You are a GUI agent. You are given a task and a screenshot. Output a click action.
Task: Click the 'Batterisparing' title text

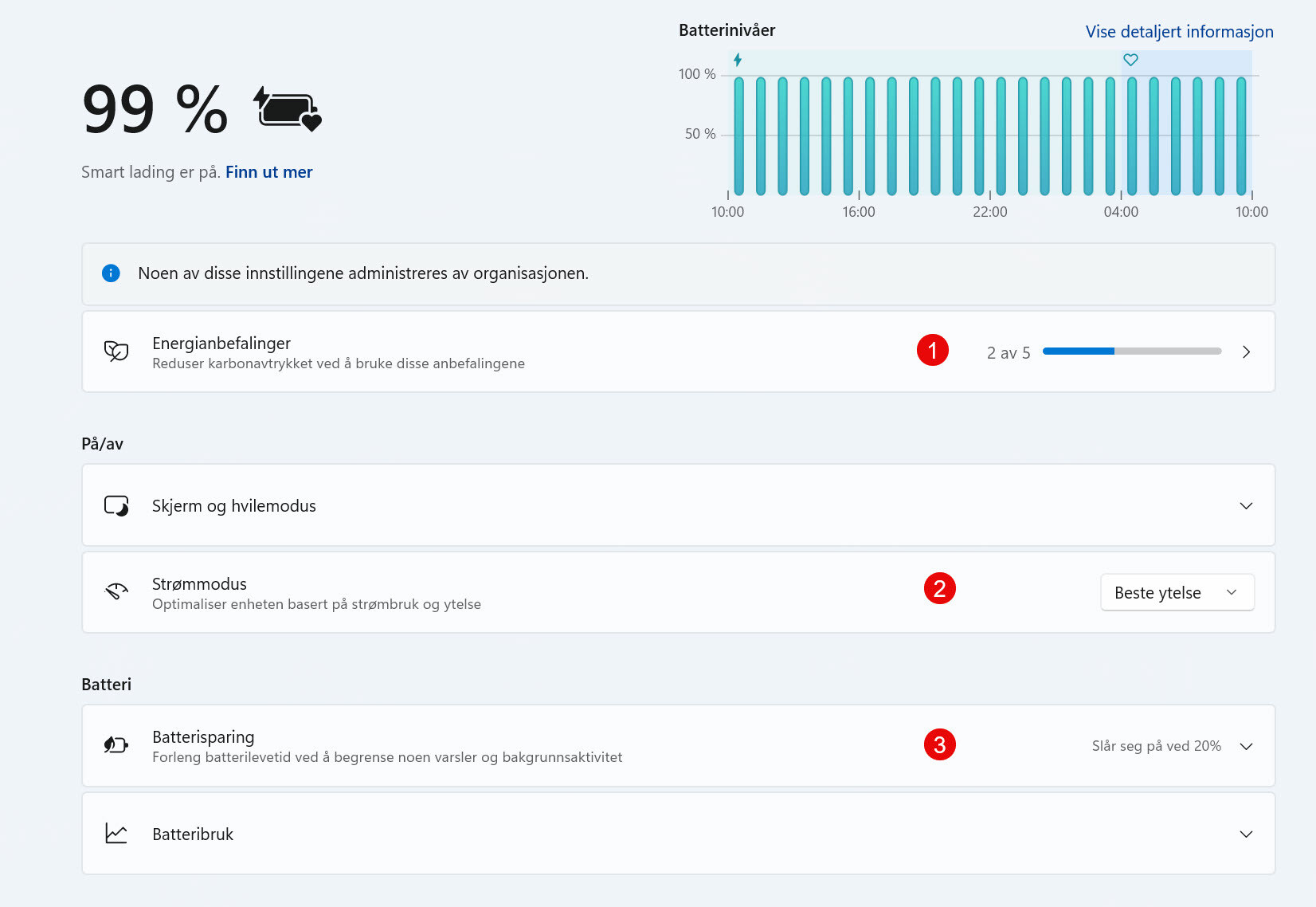coord(203,737)
